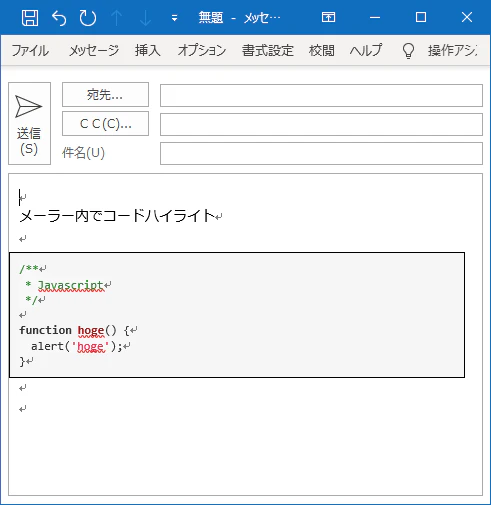Send the email with 送信(S) button

[29, 123]
